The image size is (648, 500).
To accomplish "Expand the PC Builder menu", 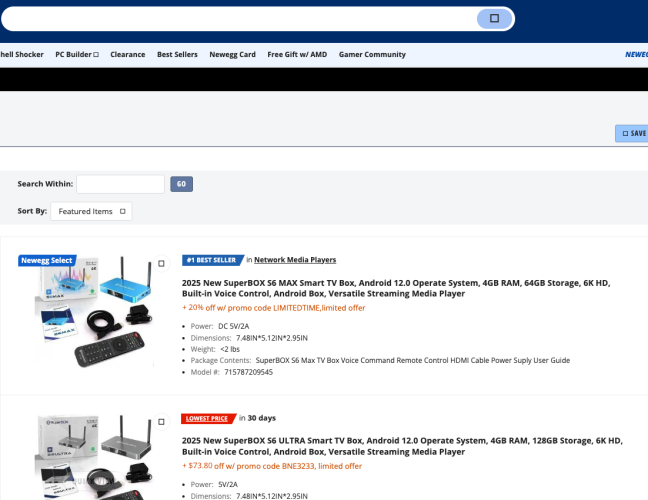I will (76, 54).
